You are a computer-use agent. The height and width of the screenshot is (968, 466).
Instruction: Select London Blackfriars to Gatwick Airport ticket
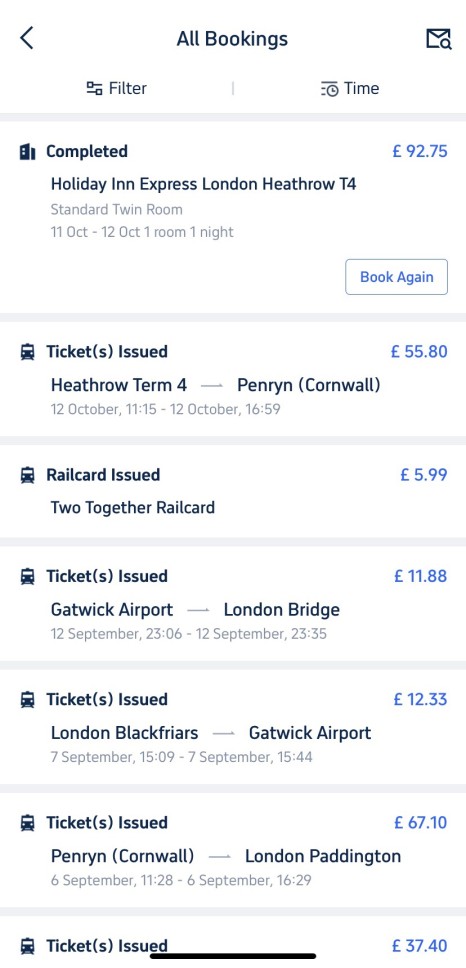pos(233,727)
